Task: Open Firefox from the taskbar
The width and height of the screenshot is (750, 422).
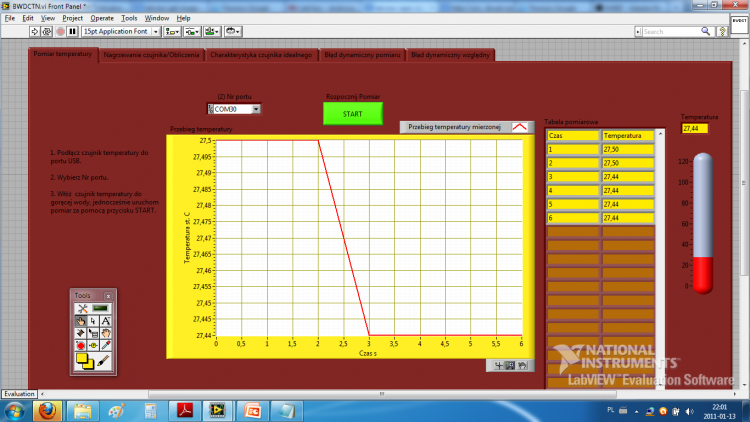Action: 47,411
